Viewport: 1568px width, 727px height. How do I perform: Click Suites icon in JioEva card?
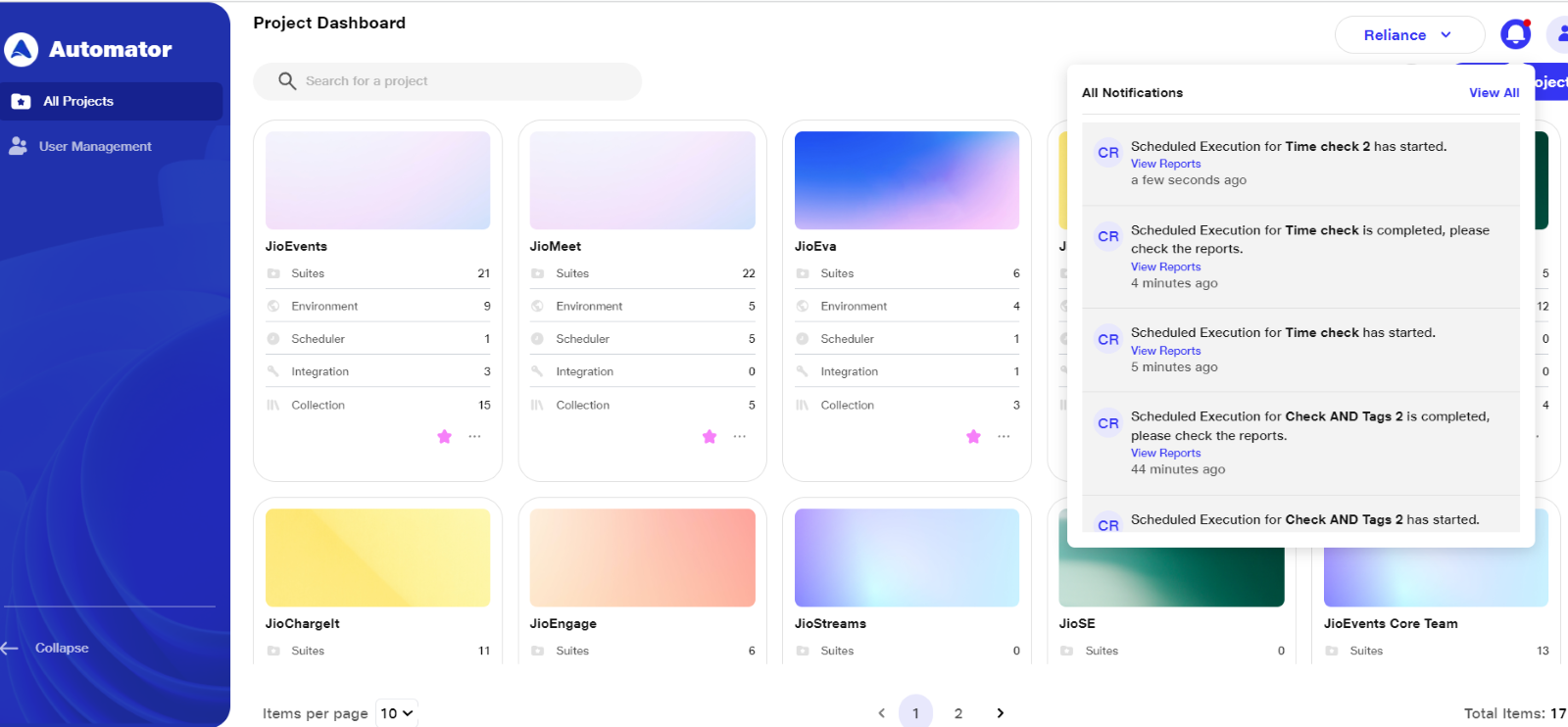click(x=803, y=273)
